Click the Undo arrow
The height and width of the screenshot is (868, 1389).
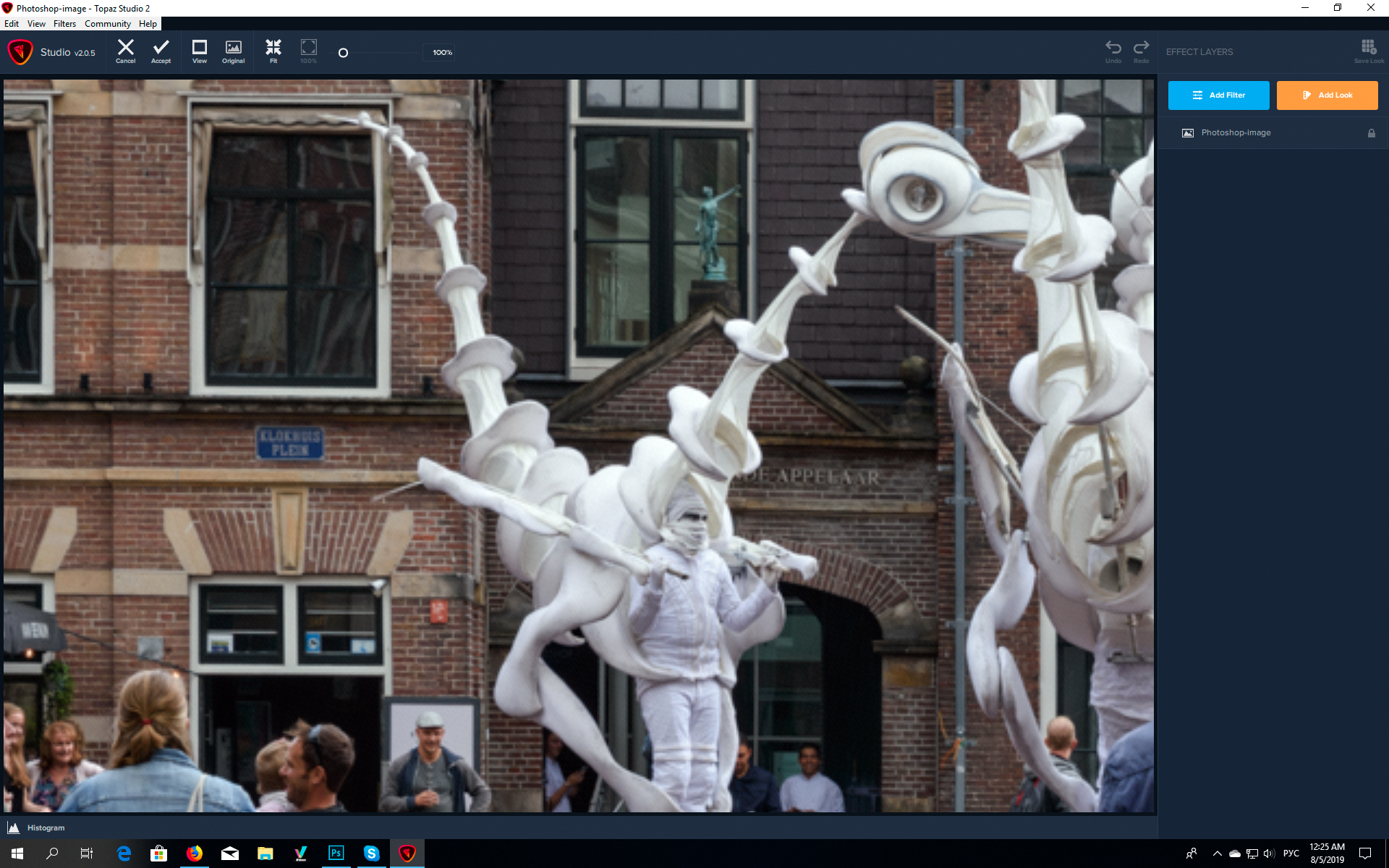pos(1113,51)
